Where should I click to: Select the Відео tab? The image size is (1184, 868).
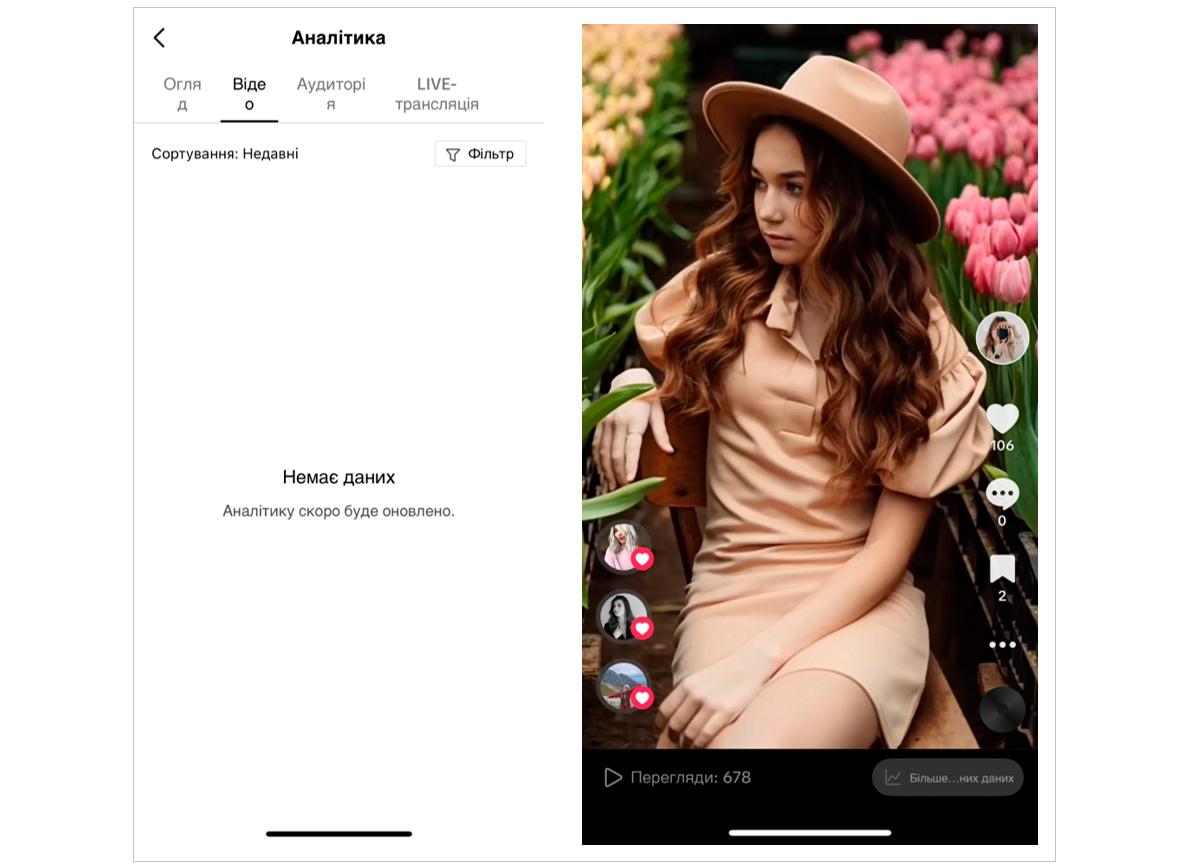[x=249, y=94]
